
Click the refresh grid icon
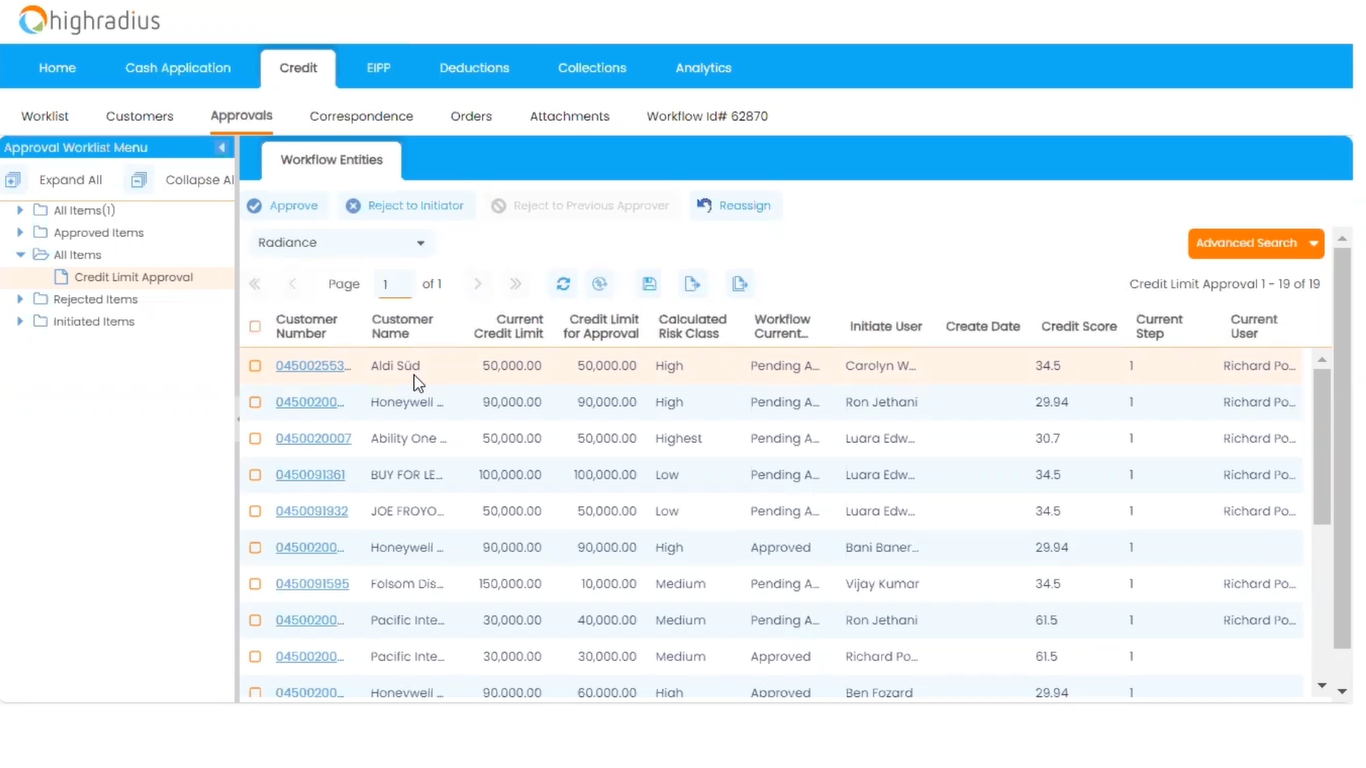point(562,283)
